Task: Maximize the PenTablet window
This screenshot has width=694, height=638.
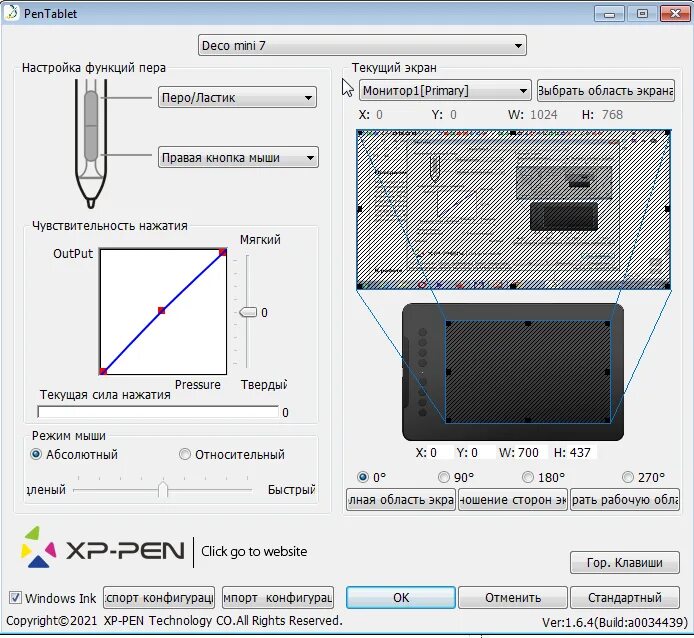Action: pyautogui.click(x=642, y=14)
